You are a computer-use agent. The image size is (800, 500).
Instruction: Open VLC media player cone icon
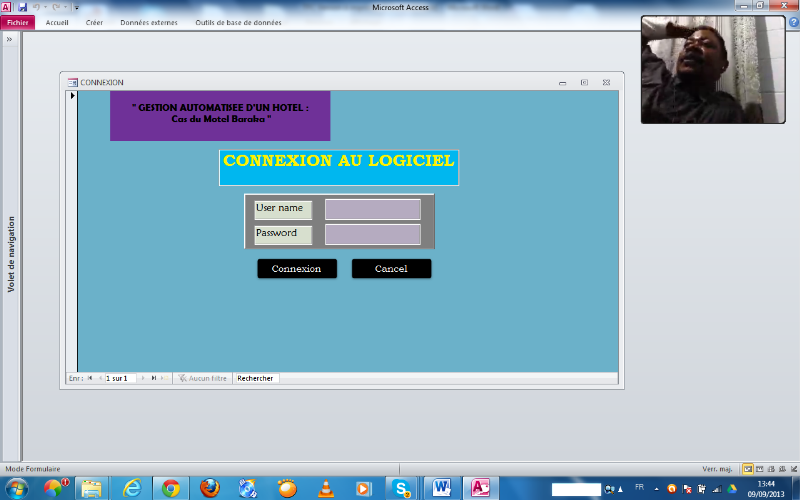(326, 488)
